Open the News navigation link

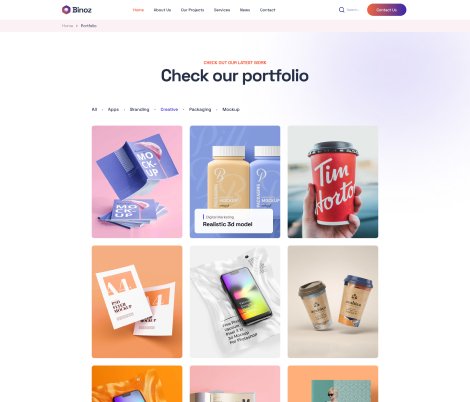245,10
